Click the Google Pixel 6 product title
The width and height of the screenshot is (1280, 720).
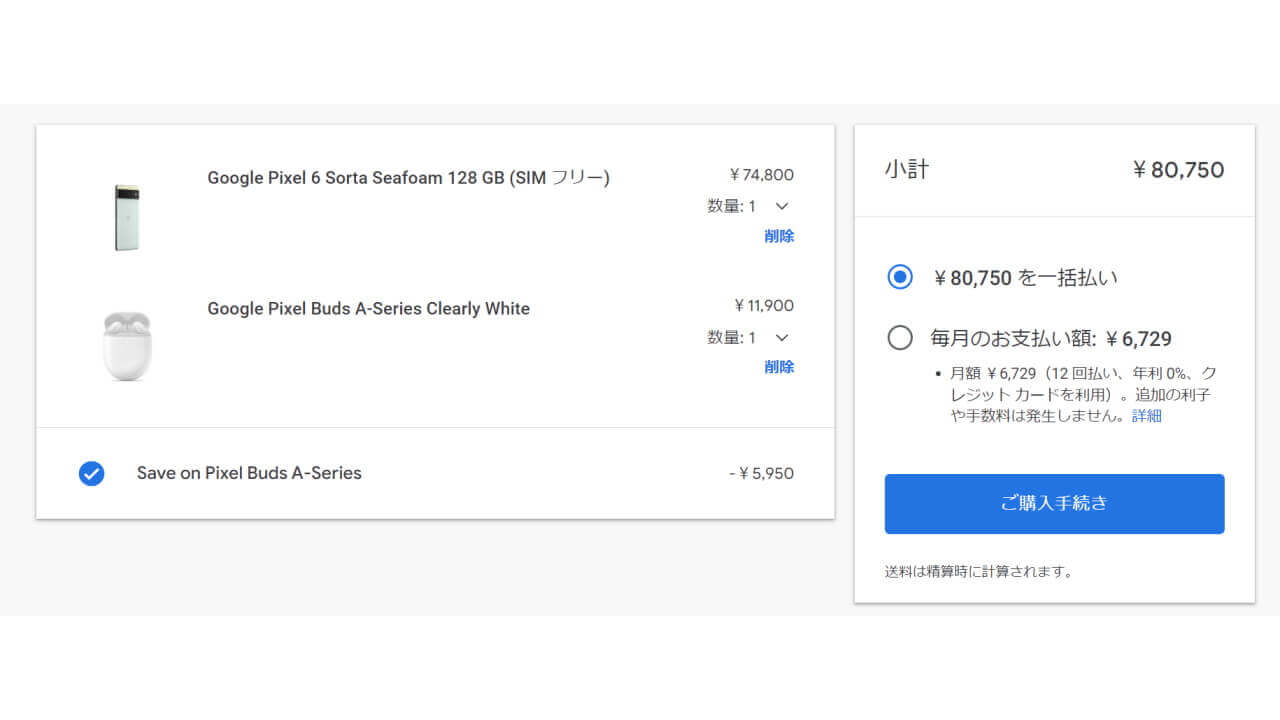tap(408, 177)
